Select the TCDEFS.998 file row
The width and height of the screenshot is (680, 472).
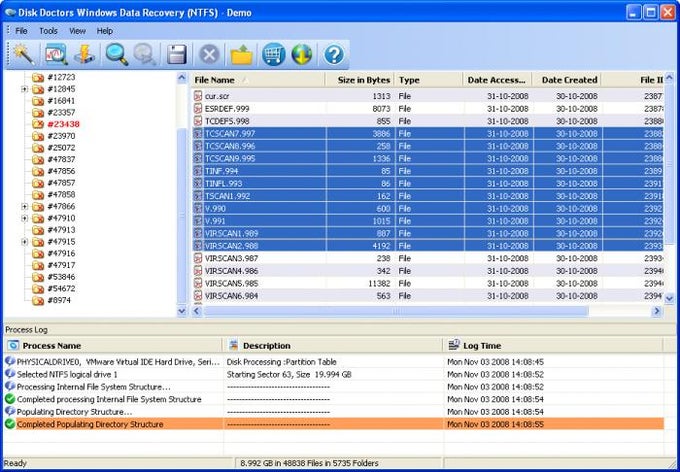(427, 121)
